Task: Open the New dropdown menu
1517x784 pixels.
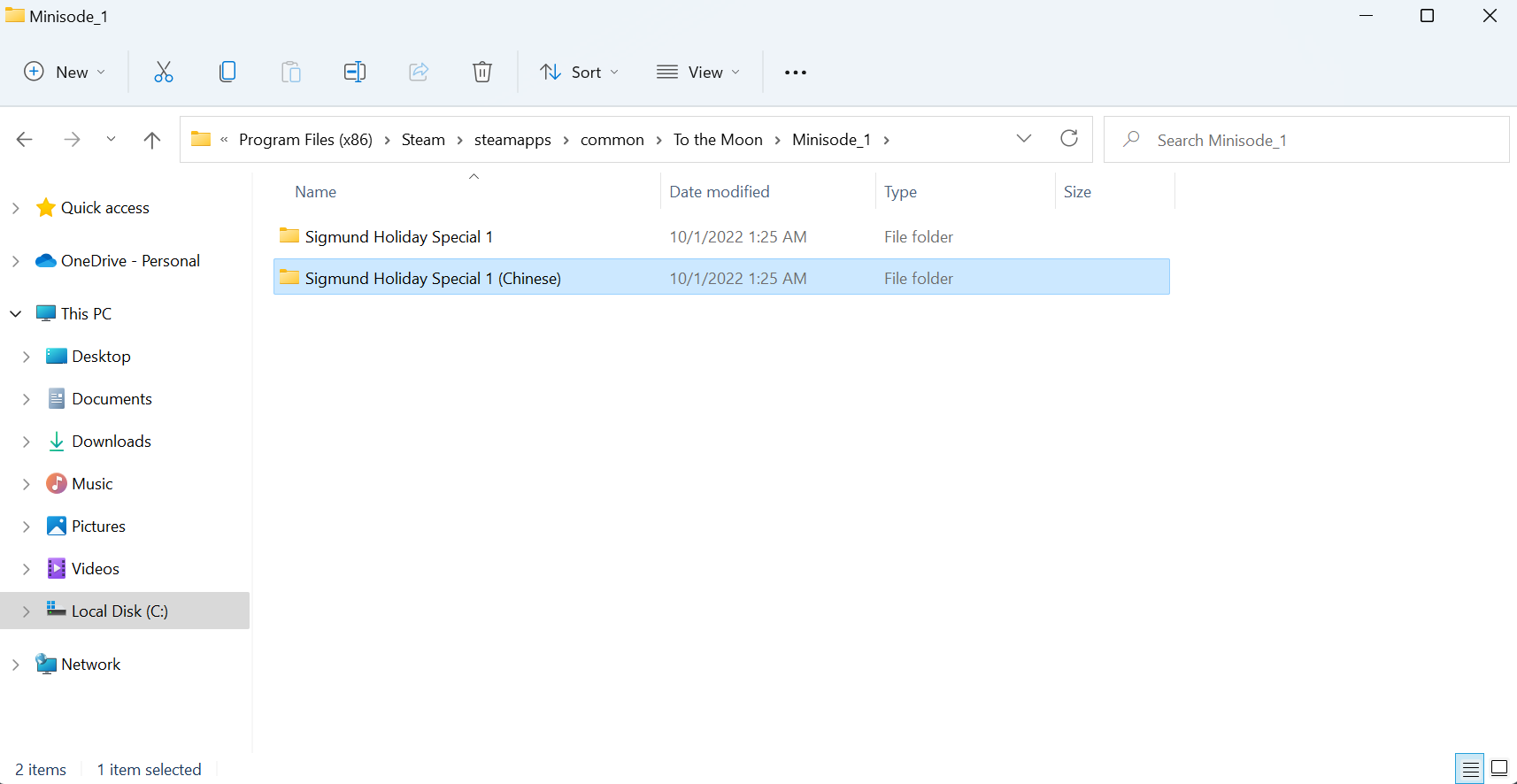Action: (65, 73)
